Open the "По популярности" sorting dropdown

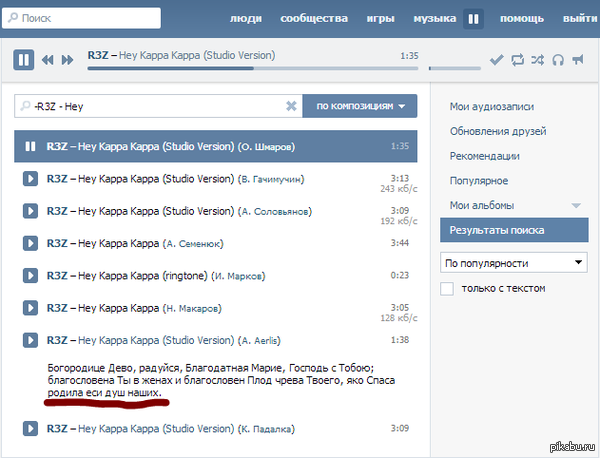click(514, 263)
